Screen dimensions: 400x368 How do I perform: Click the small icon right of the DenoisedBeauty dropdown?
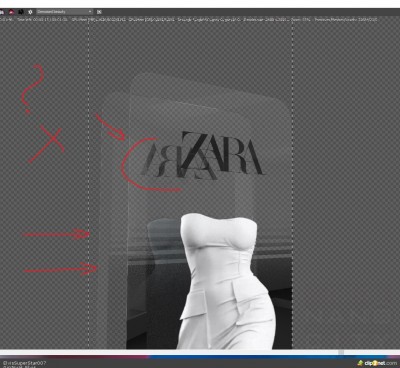click(99, 12)
